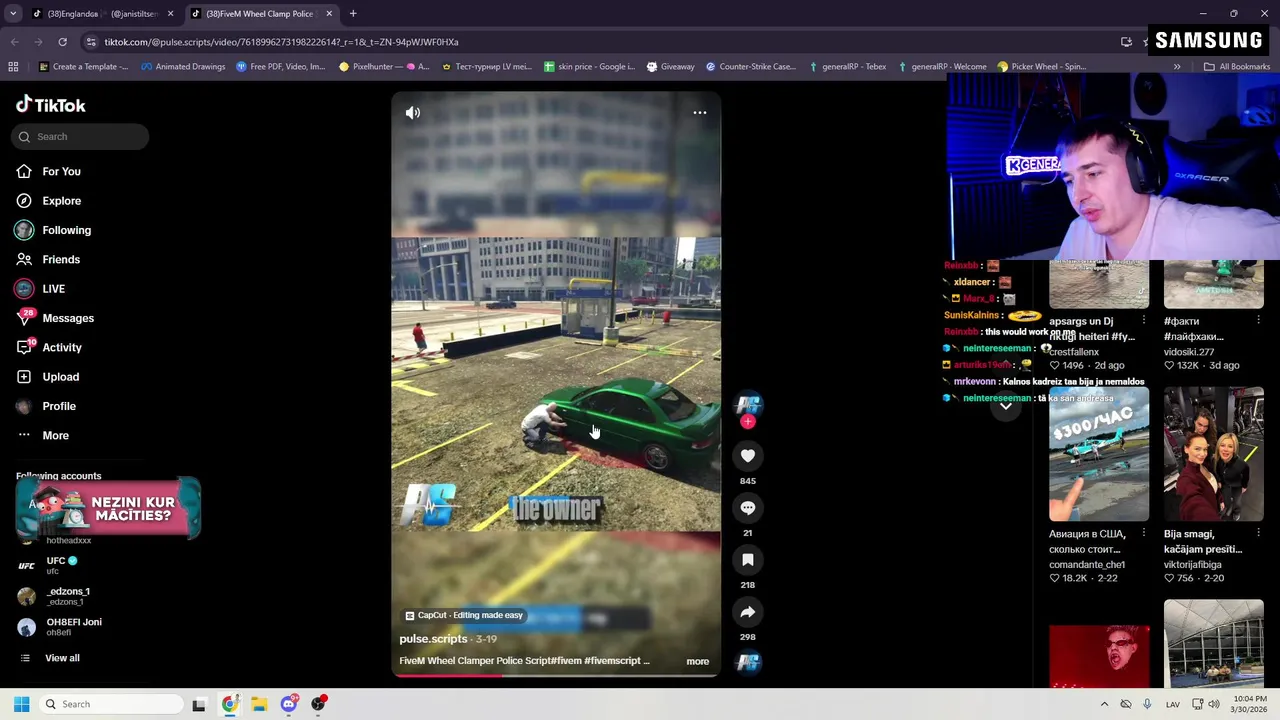Open options for the apsargs un Dj video
This screenshot has width=1280, height=720.
[1143, 321]
